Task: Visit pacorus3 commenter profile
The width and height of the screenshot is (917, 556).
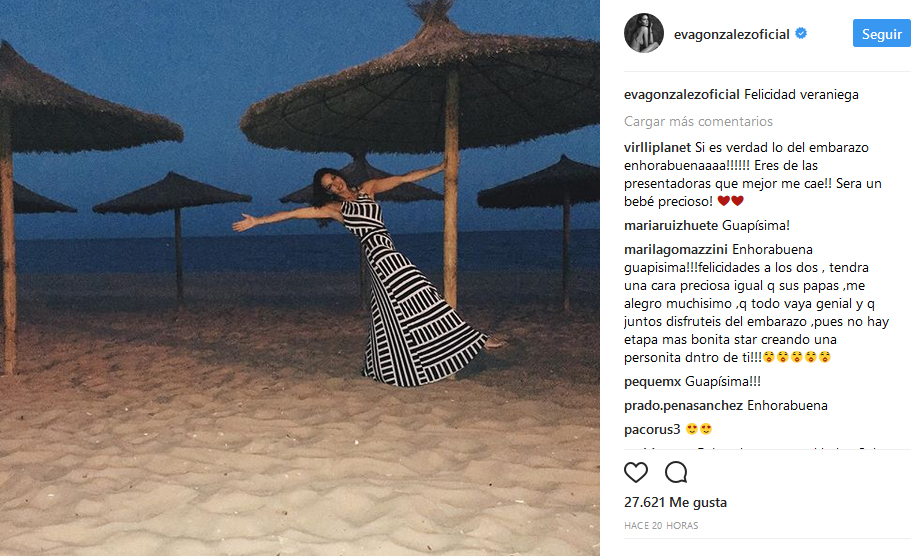Action: [x=652, y=429]
